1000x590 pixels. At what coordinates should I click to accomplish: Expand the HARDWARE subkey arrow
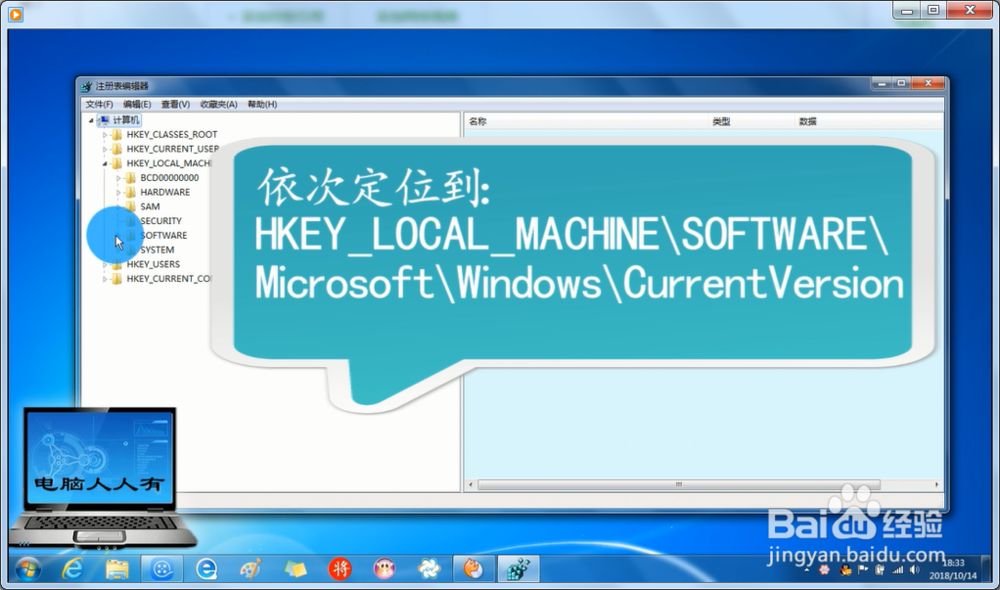pos(119,192)
